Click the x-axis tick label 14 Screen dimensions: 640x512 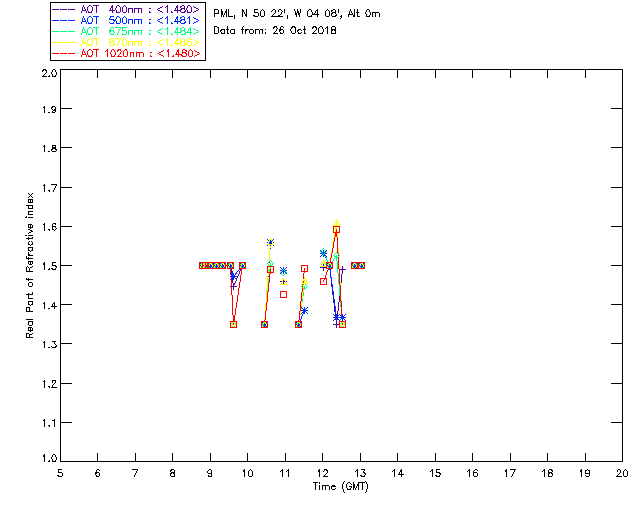(x=398, y=473)
